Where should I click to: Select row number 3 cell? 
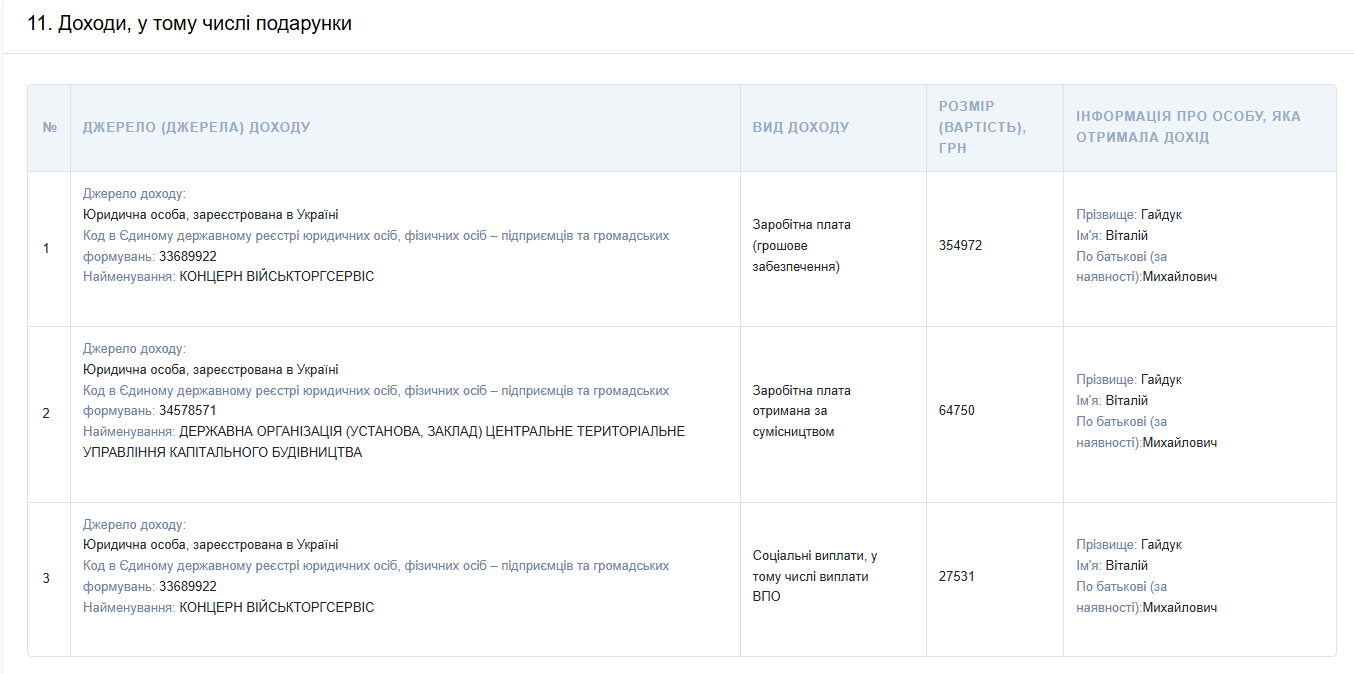click(x=49, y=579)
